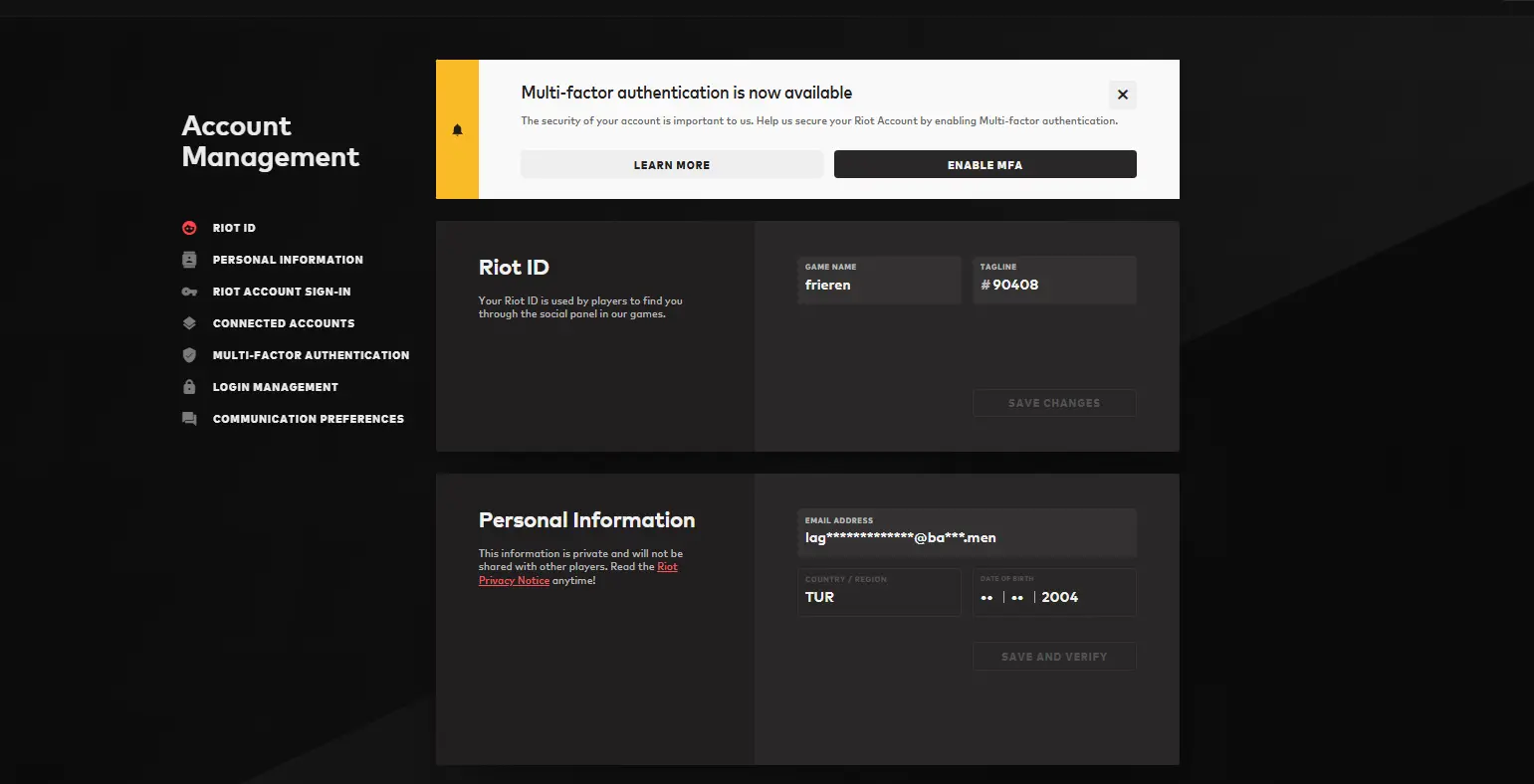Viewport: 1534px width, 784px height.
Task: Select Connected Accounts in the sidebar
Action: click(283, 323)
